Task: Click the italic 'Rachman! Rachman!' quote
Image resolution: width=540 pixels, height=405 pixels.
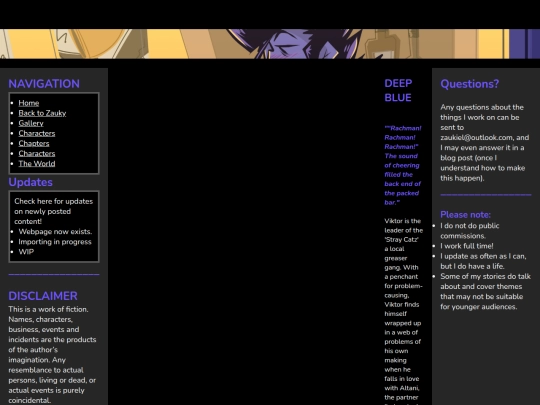Action: [403, 165]
